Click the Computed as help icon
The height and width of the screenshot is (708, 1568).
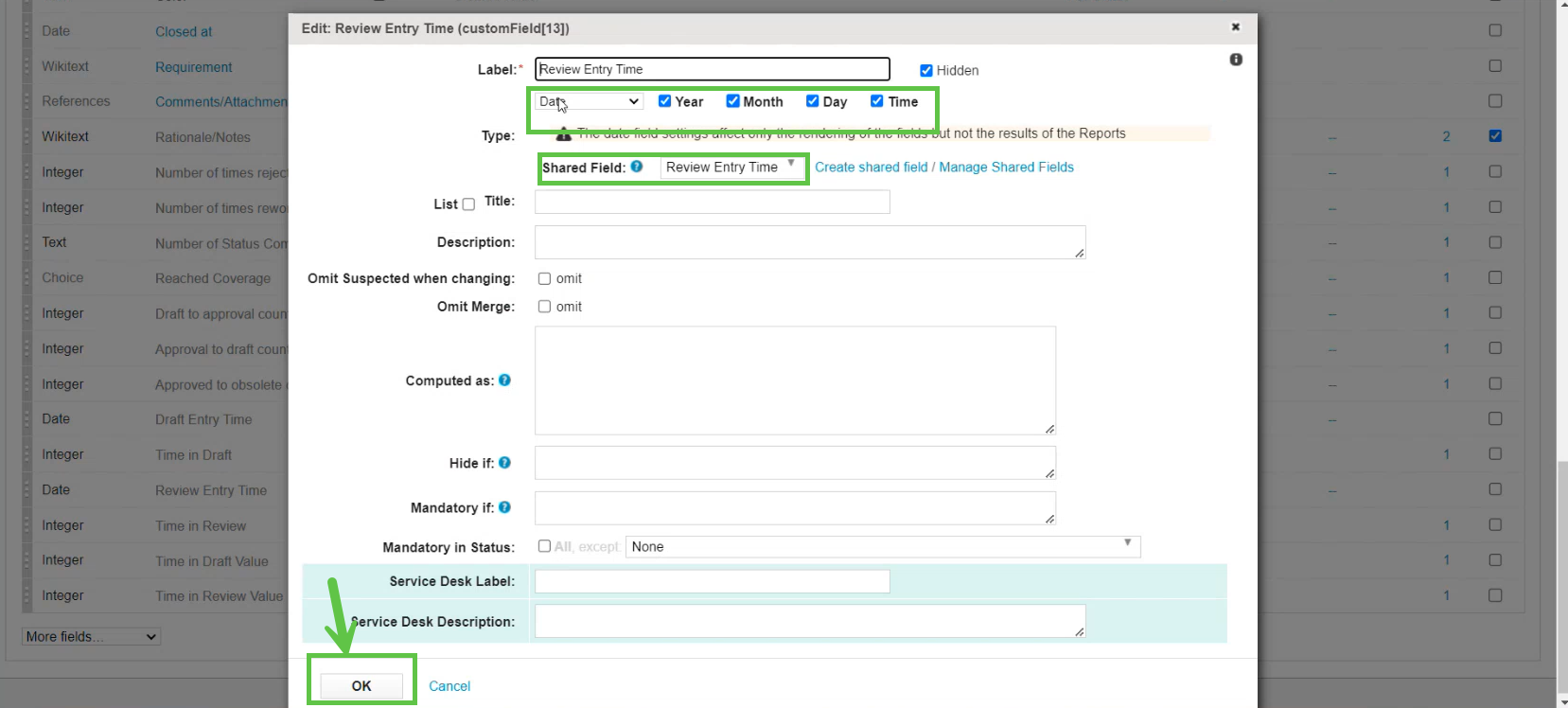click(x=504, y=381)
